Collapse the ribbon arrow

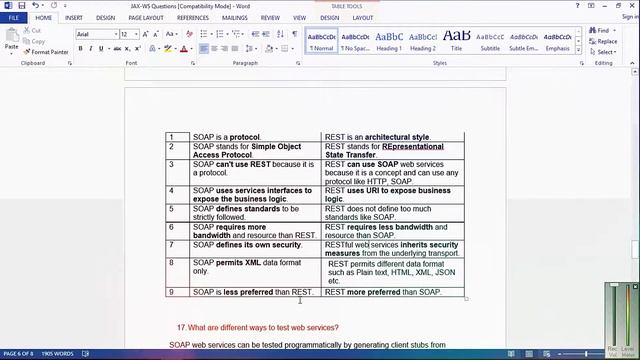coord(632,63)
